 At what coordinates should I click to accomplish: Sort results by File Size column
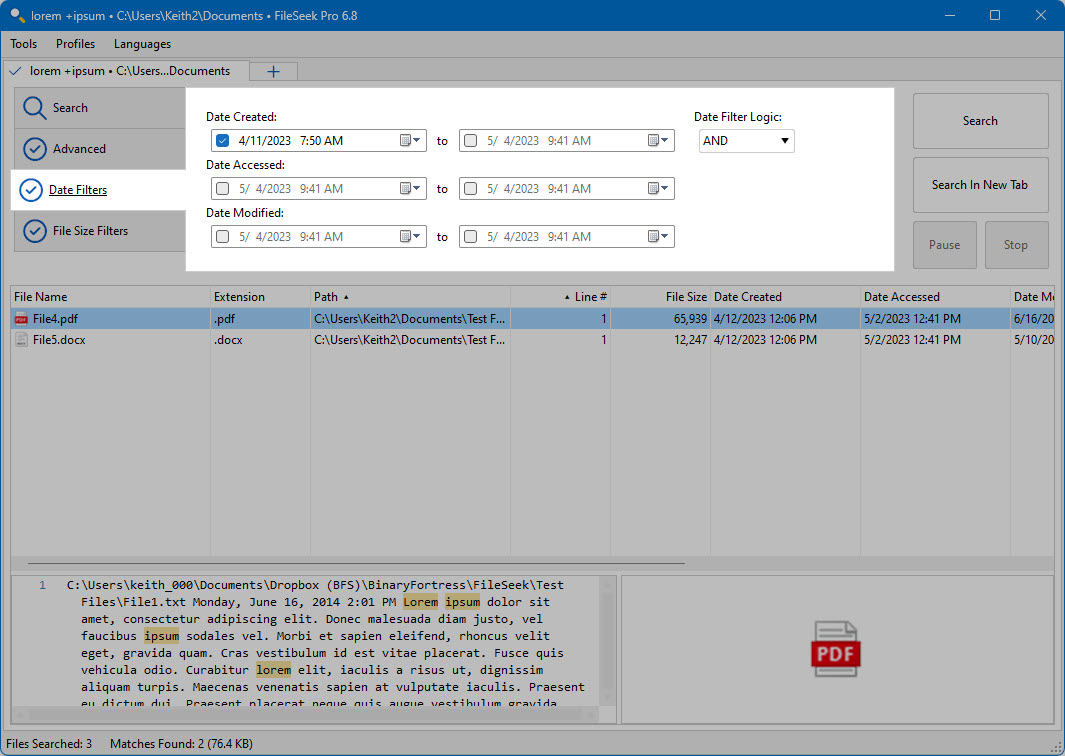[660, 297]
